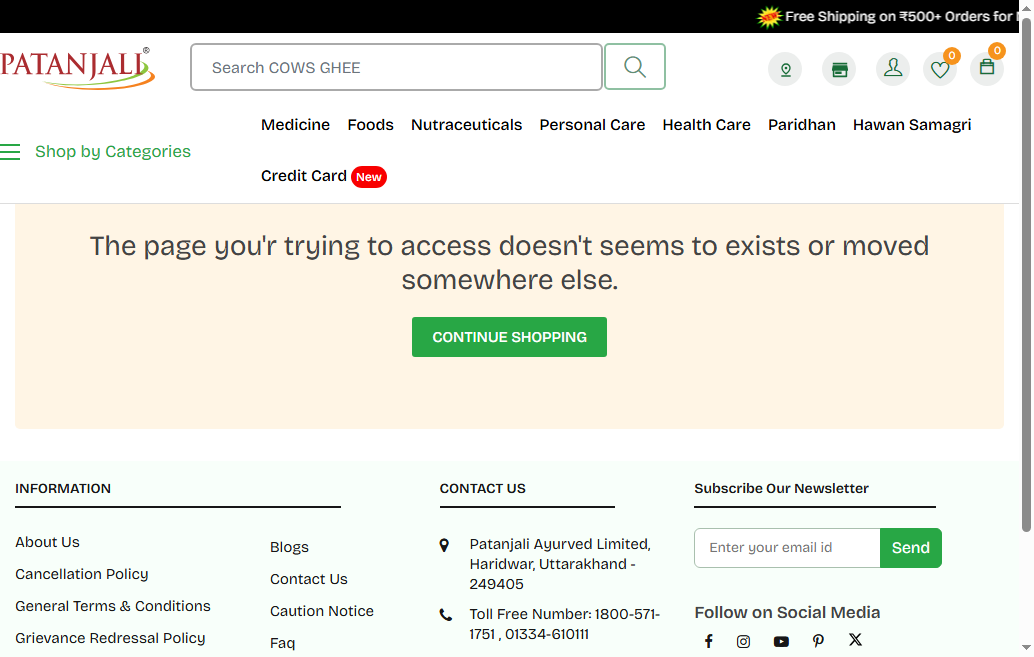The height and width of the screenshot is (657, 1034).
Task: Click the scrollbar down arrow
Action: (1026, 648)
